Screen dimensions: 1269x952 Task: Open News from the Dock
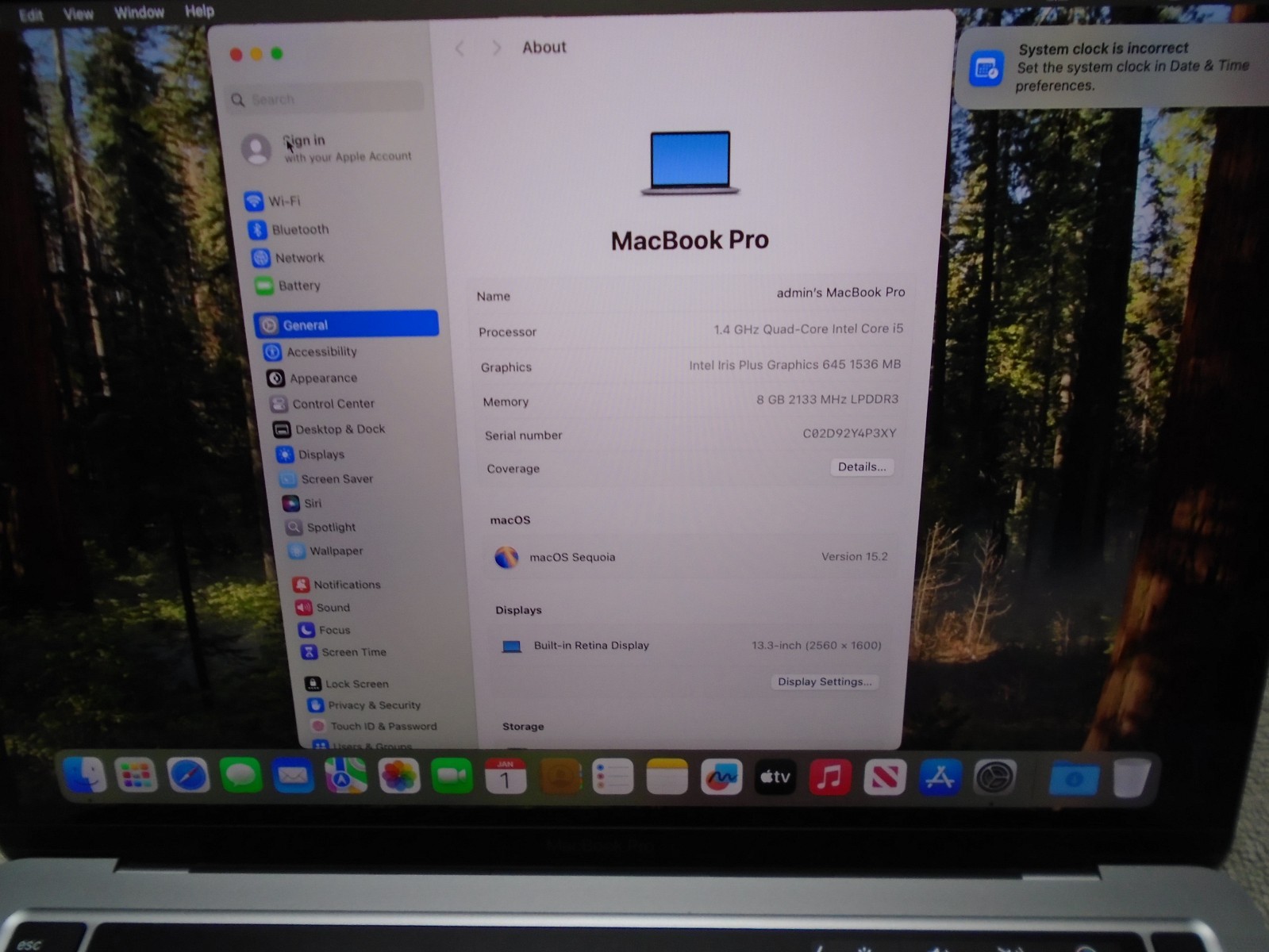click(885, 777)
